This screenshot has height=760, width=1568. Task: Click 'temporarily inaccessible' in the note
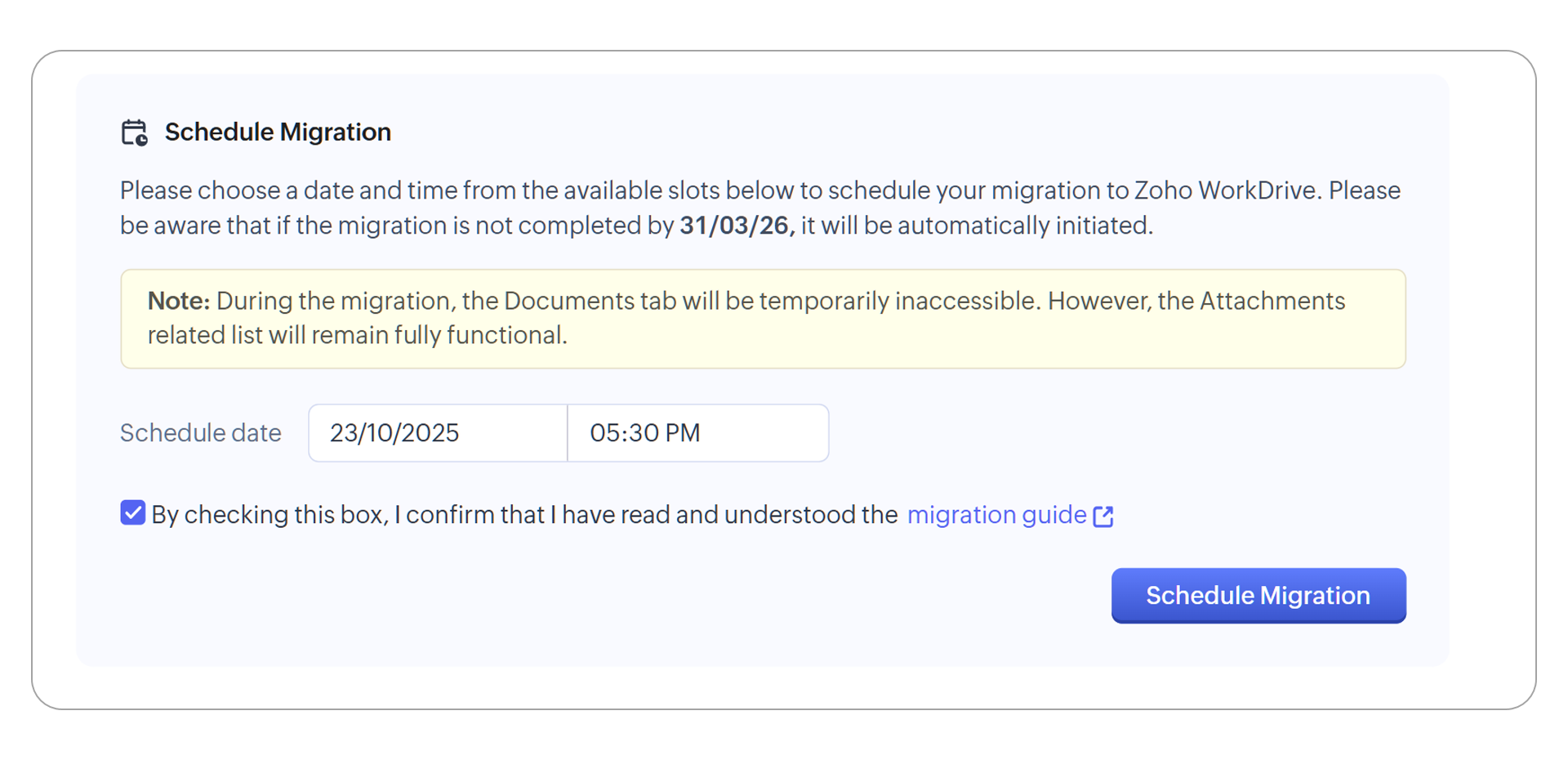click(x=900, y=301)
